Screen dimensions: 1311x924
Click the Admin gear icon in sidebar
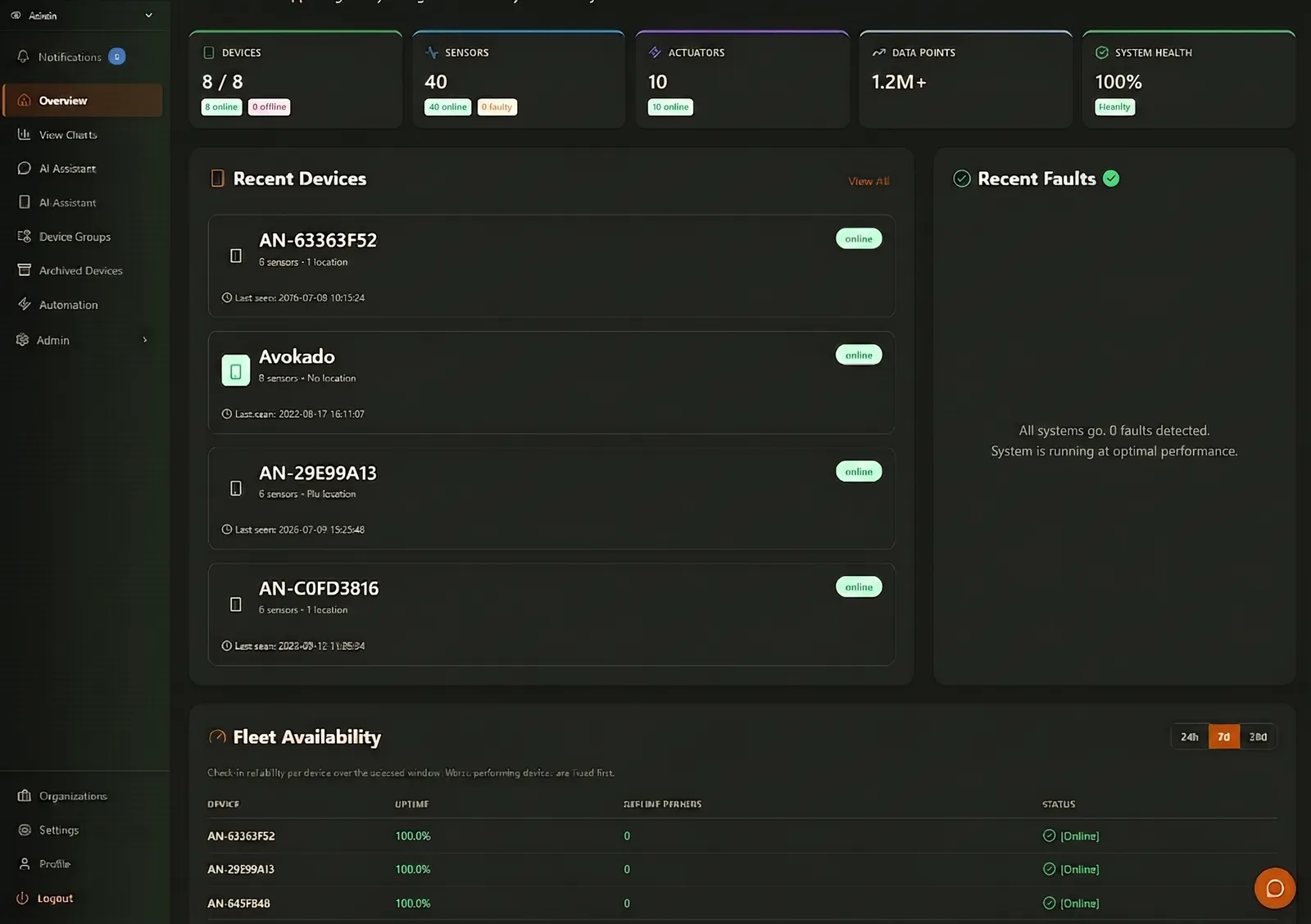coord(22,339)
